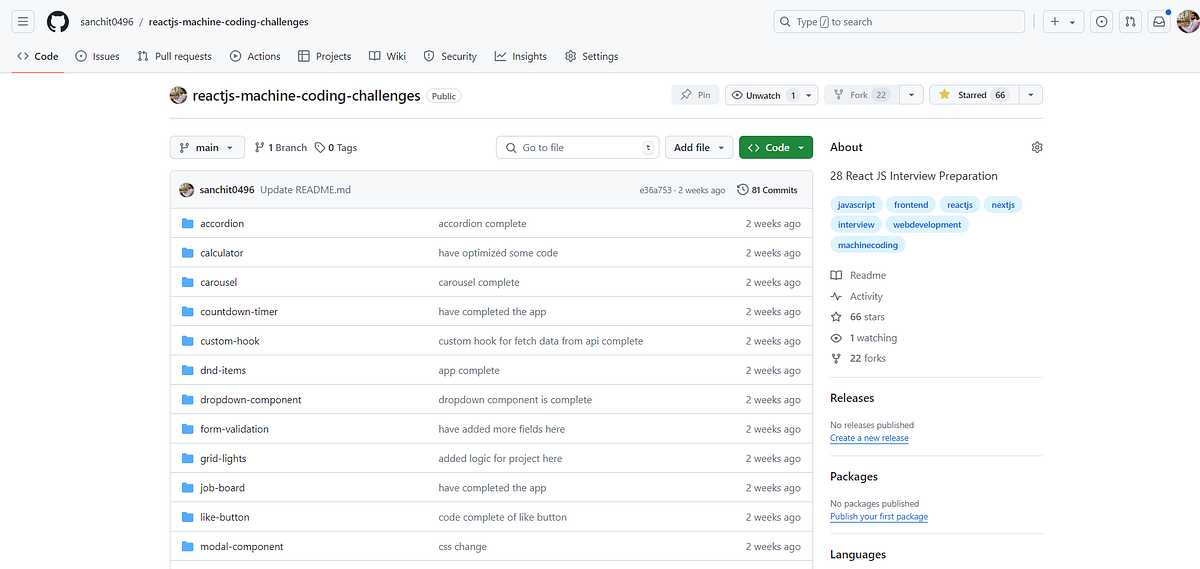
Task: Open the About settings gear icon
Action: coord(1037,147)
